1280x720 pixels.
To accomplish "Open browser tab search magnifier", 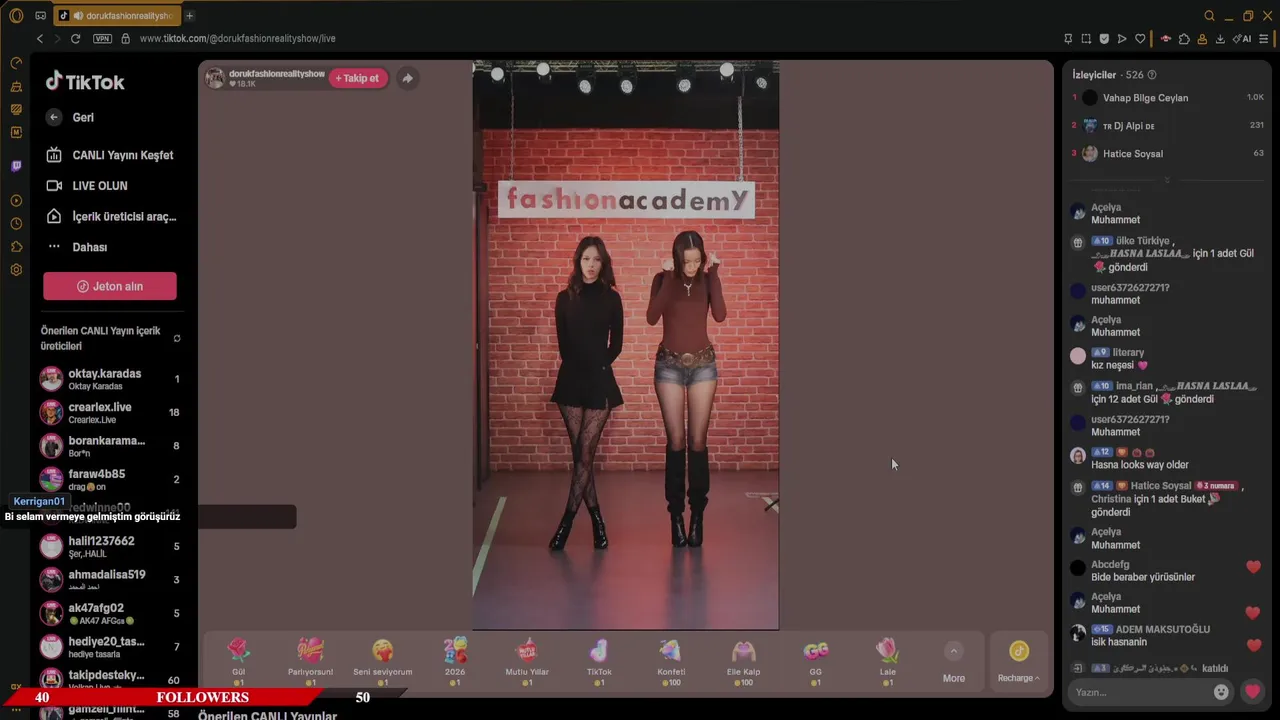I will (1209, 15).
